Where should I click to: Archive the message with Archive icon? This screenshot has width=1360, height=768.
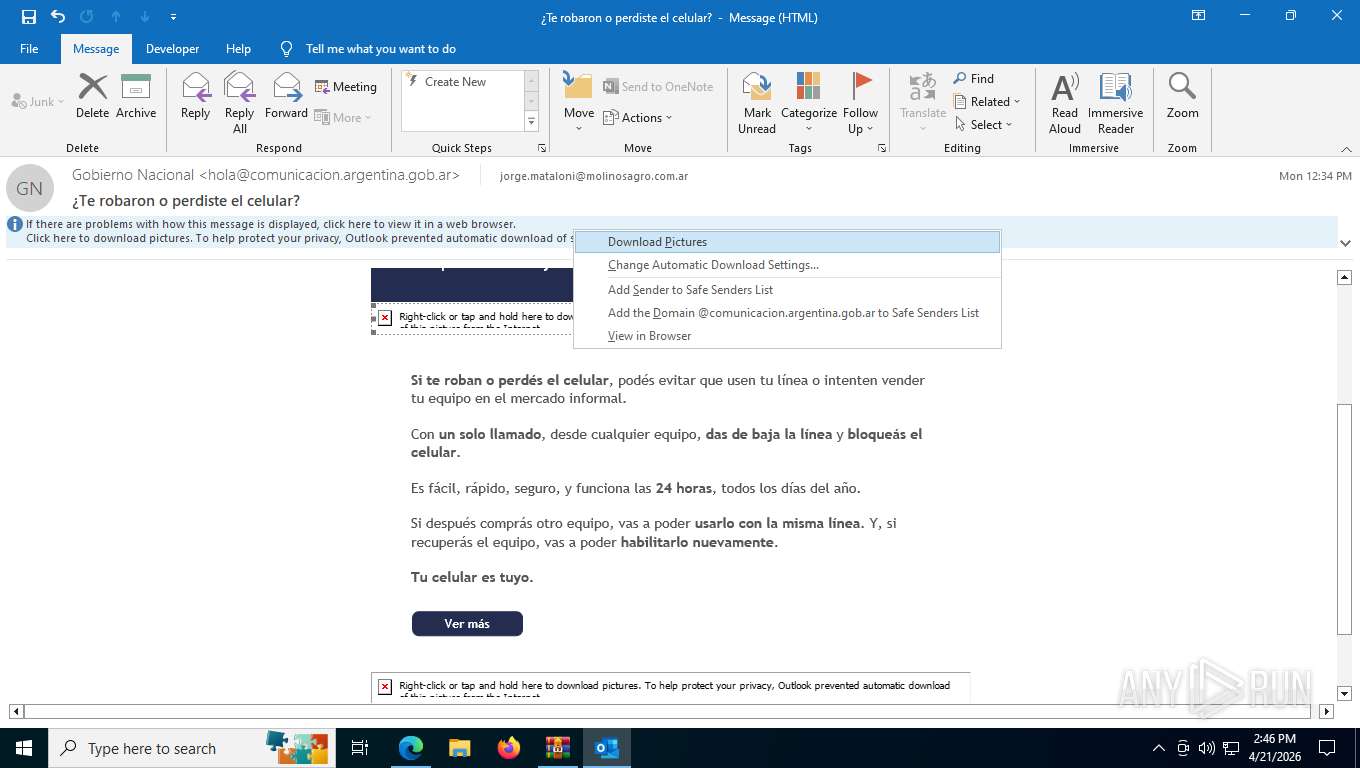point(136,96)
